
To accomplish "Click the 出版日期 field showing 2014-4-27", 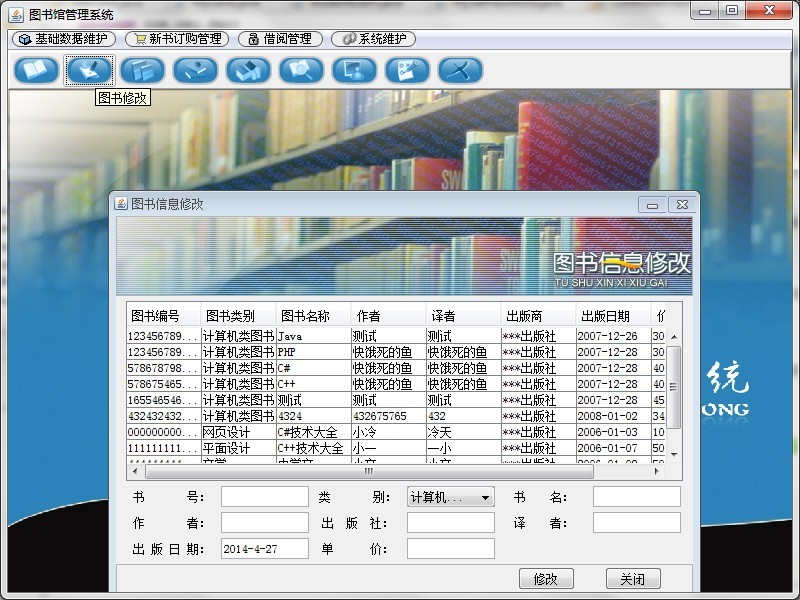I will click(265, 548).
